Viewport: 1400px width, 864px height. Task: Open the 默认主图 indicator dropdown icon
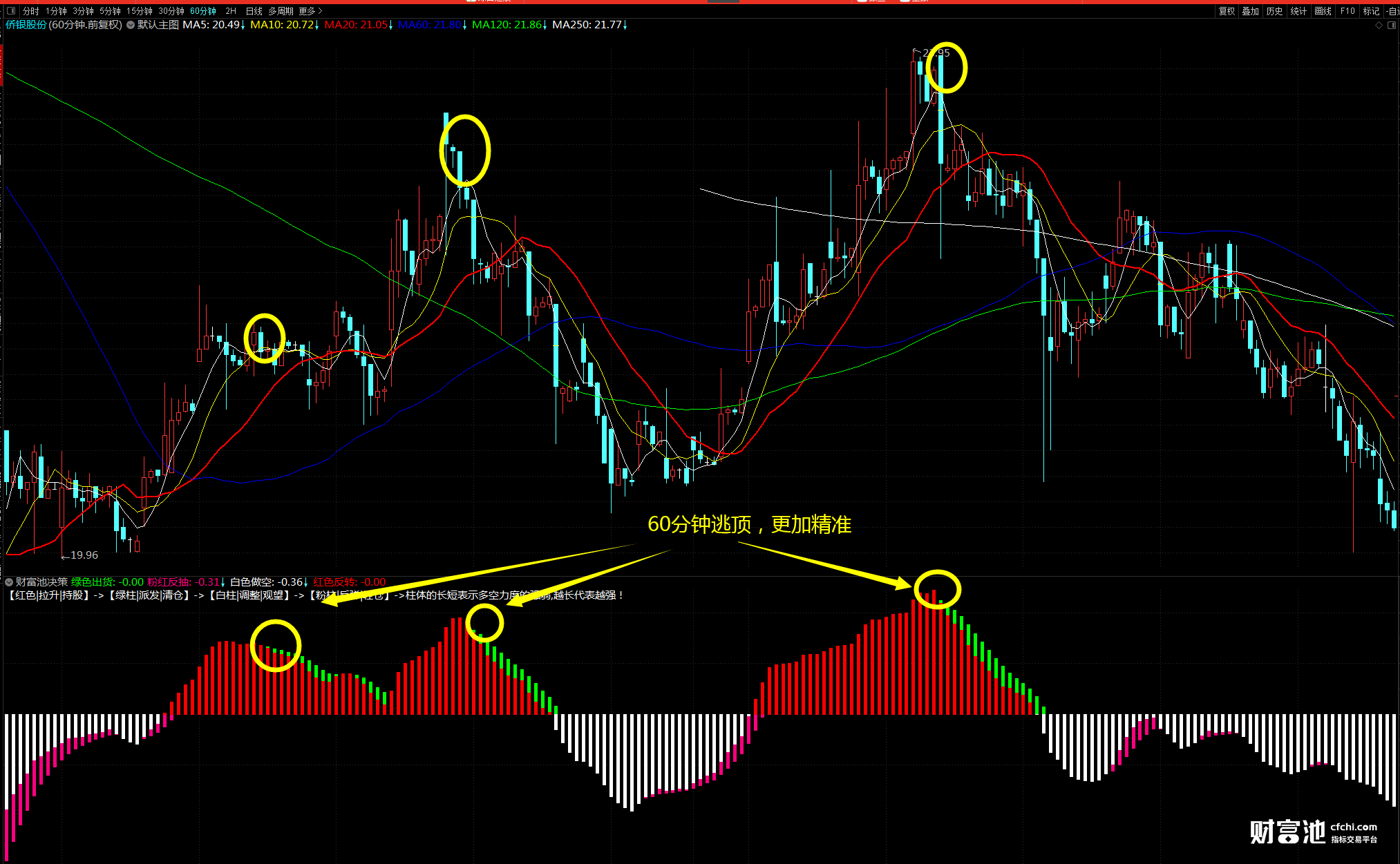(131, 25)
